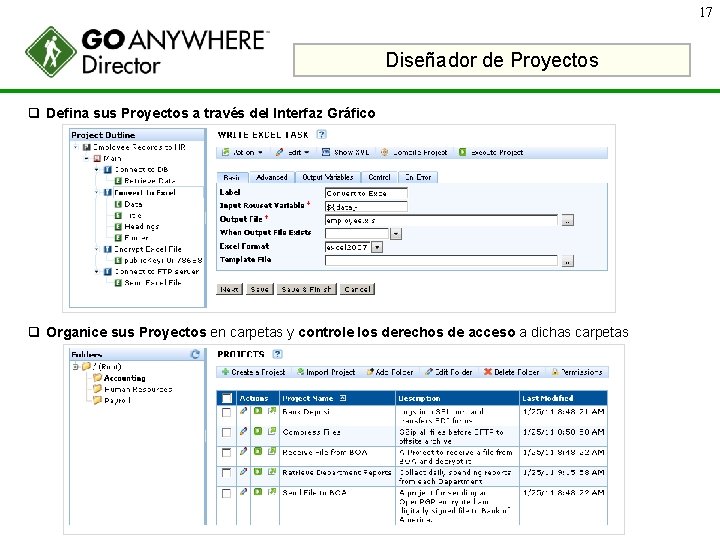720x540 pixels.
Task: Browse for Template File with ellipsis button
Action: (568, 261)
